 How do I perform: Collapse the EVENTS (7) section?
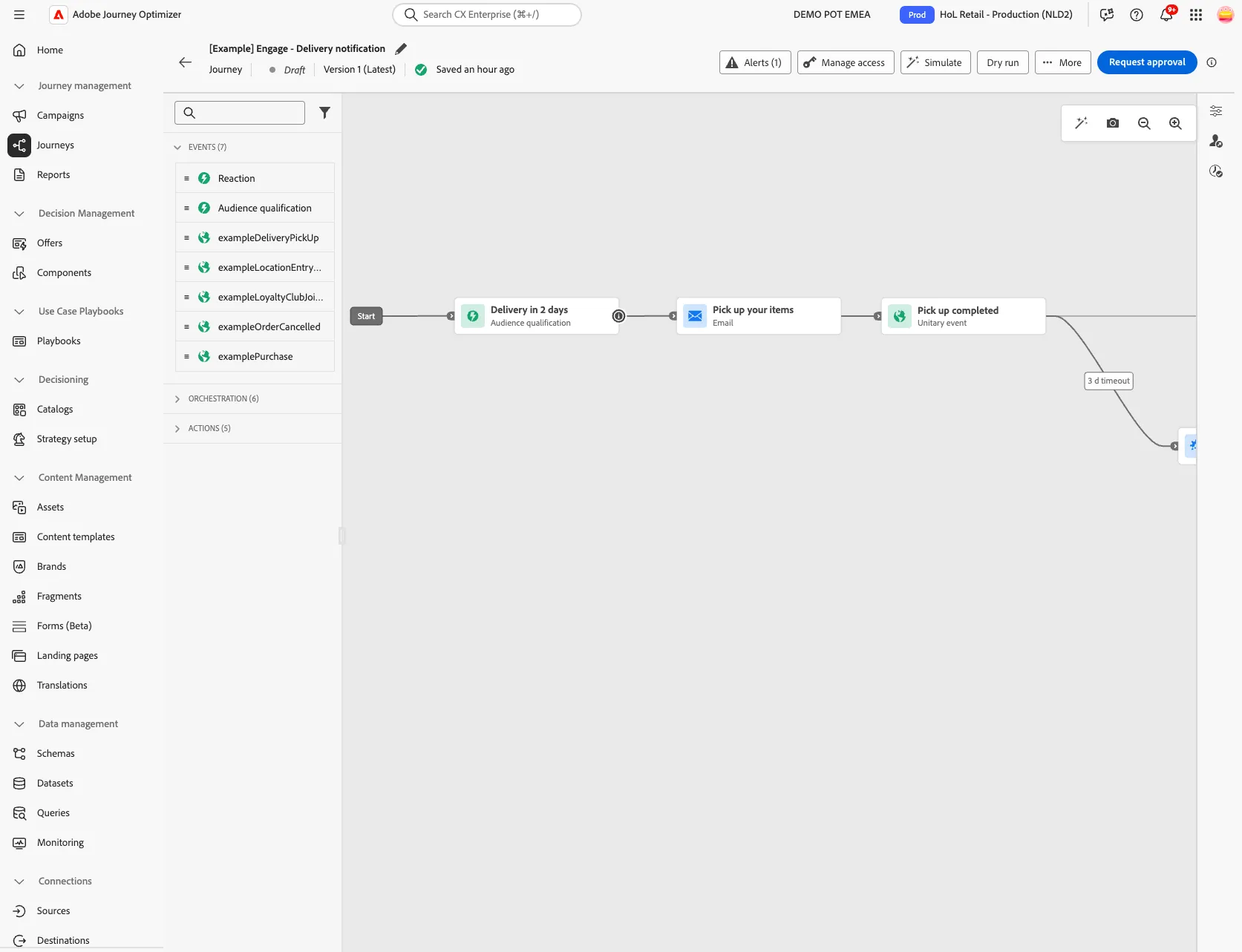[x=177, y=147]
